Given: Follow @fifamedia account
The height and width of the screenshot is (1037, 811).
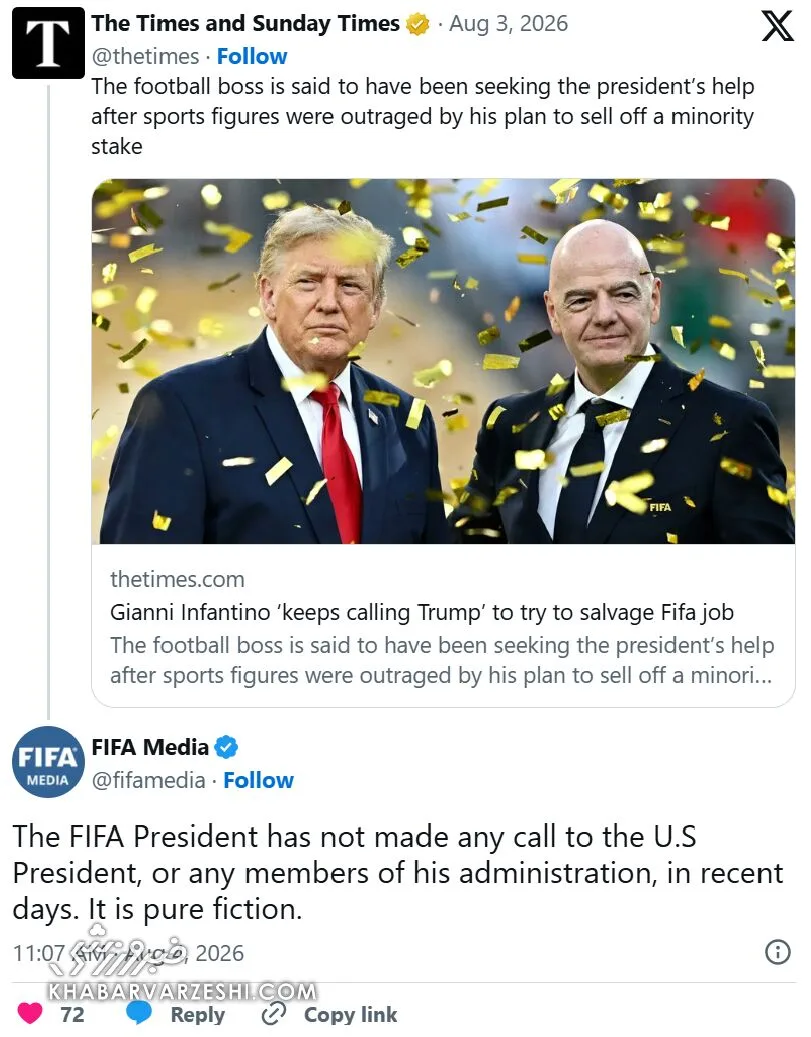Looking at the screenshot, I should coord(259,780).
